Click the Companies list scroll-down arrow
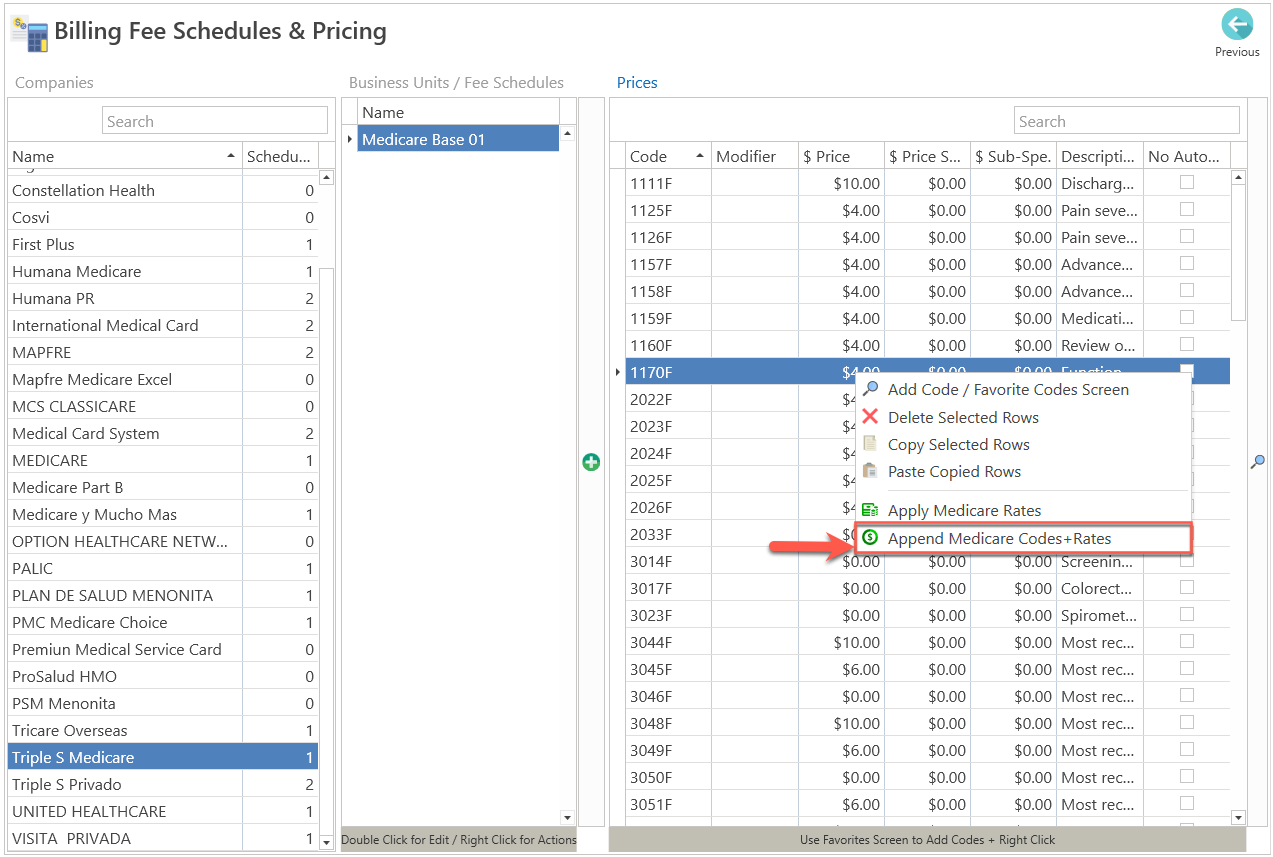Screen dimensions: 1273x857 pos(326,842)
